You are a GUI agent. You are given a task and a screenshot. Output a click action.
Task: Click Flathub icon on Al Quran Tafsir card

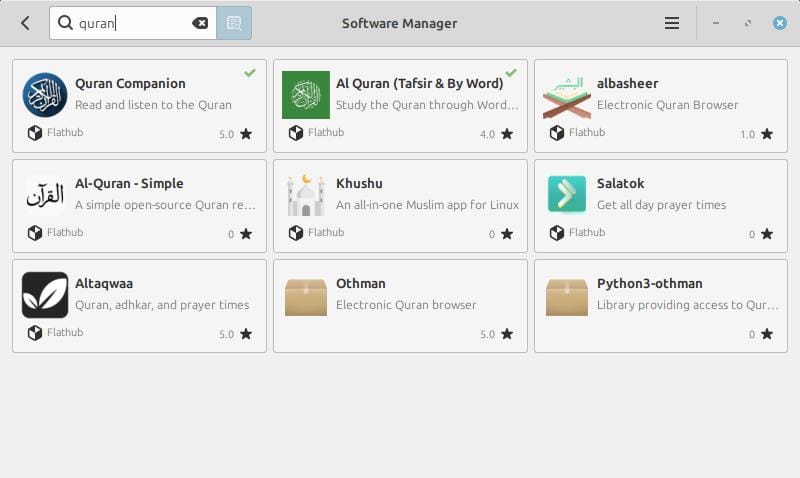point(296,133)
